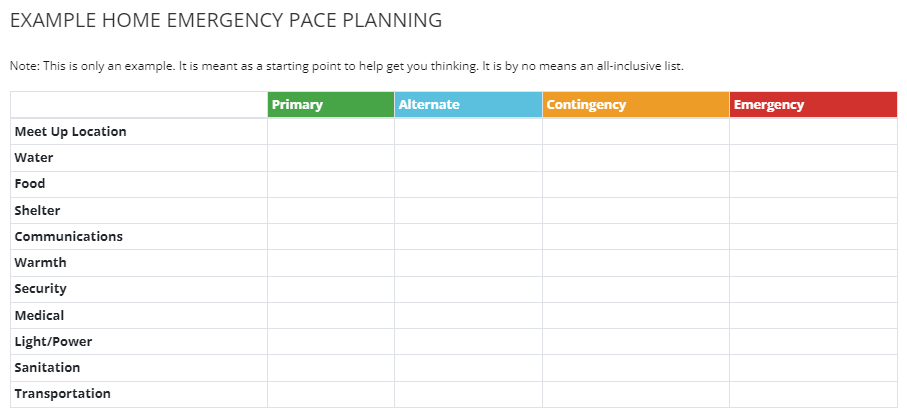
Task: Click the green Primary column header
Action: click(x=331, y=105)
